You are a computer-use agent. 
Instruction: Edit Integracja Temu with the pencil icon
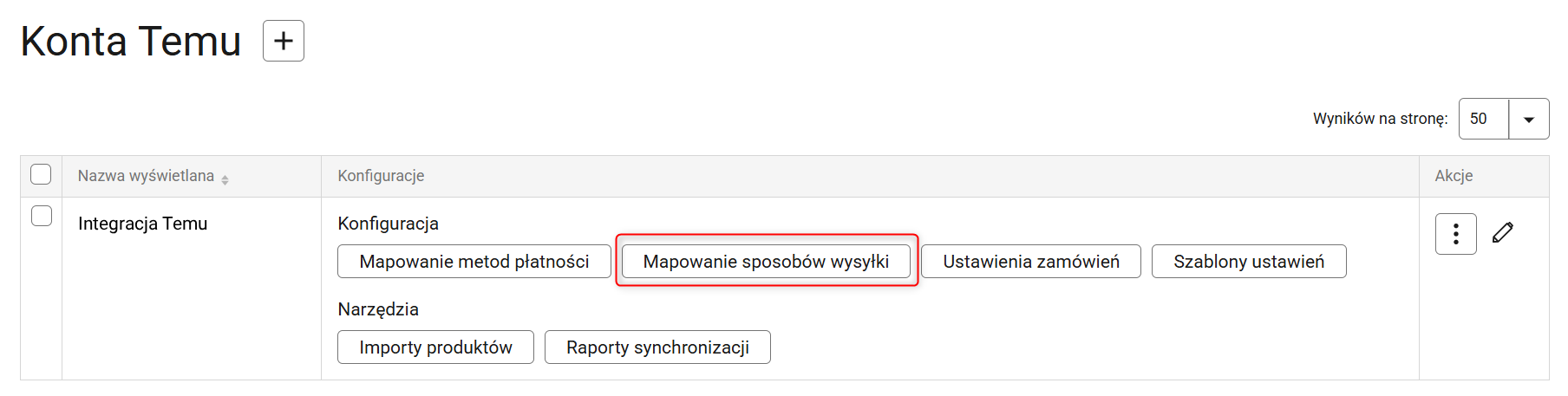pos(1503,232)
